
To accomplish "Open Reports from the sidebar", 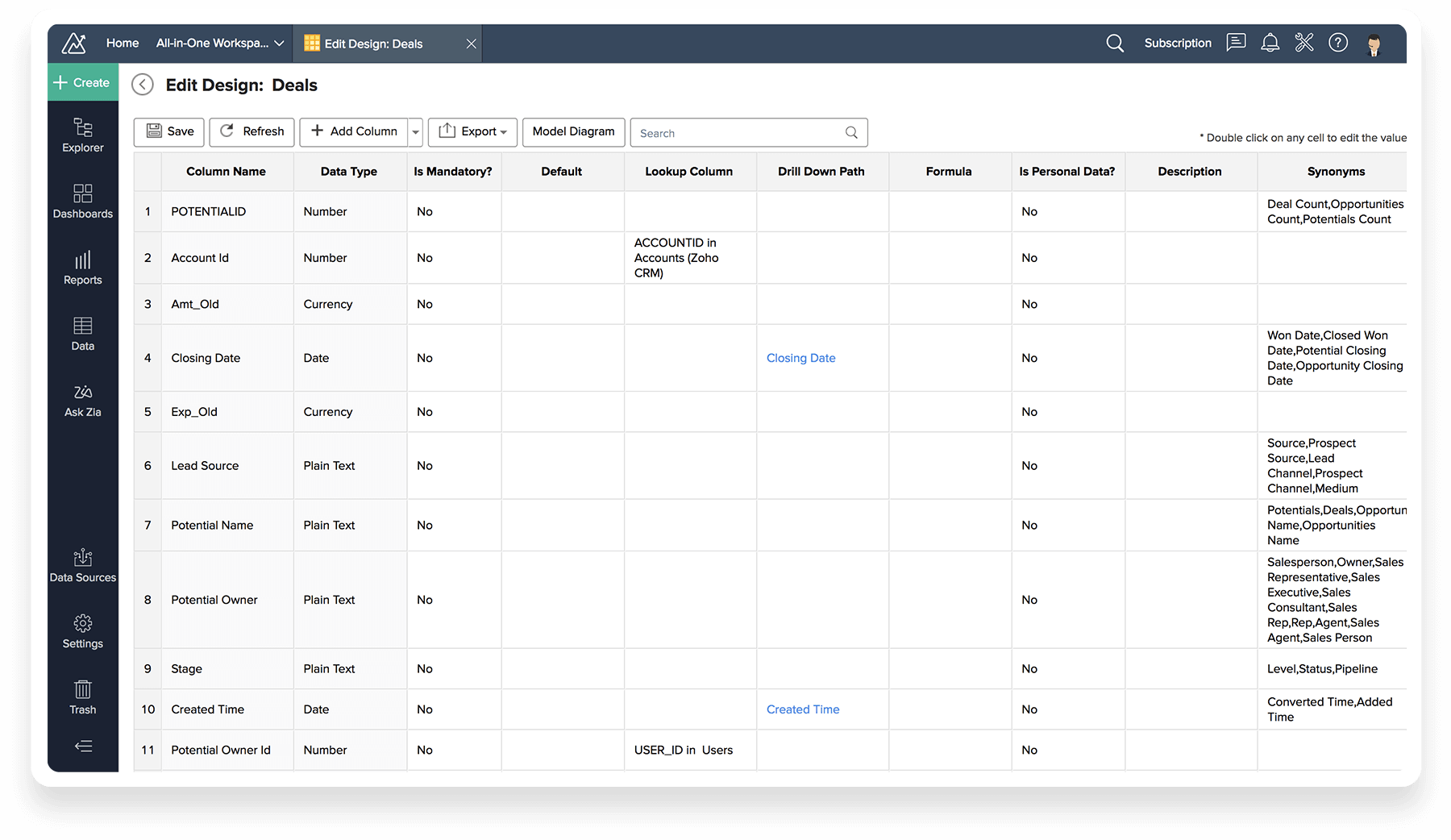I will [82, 268].
